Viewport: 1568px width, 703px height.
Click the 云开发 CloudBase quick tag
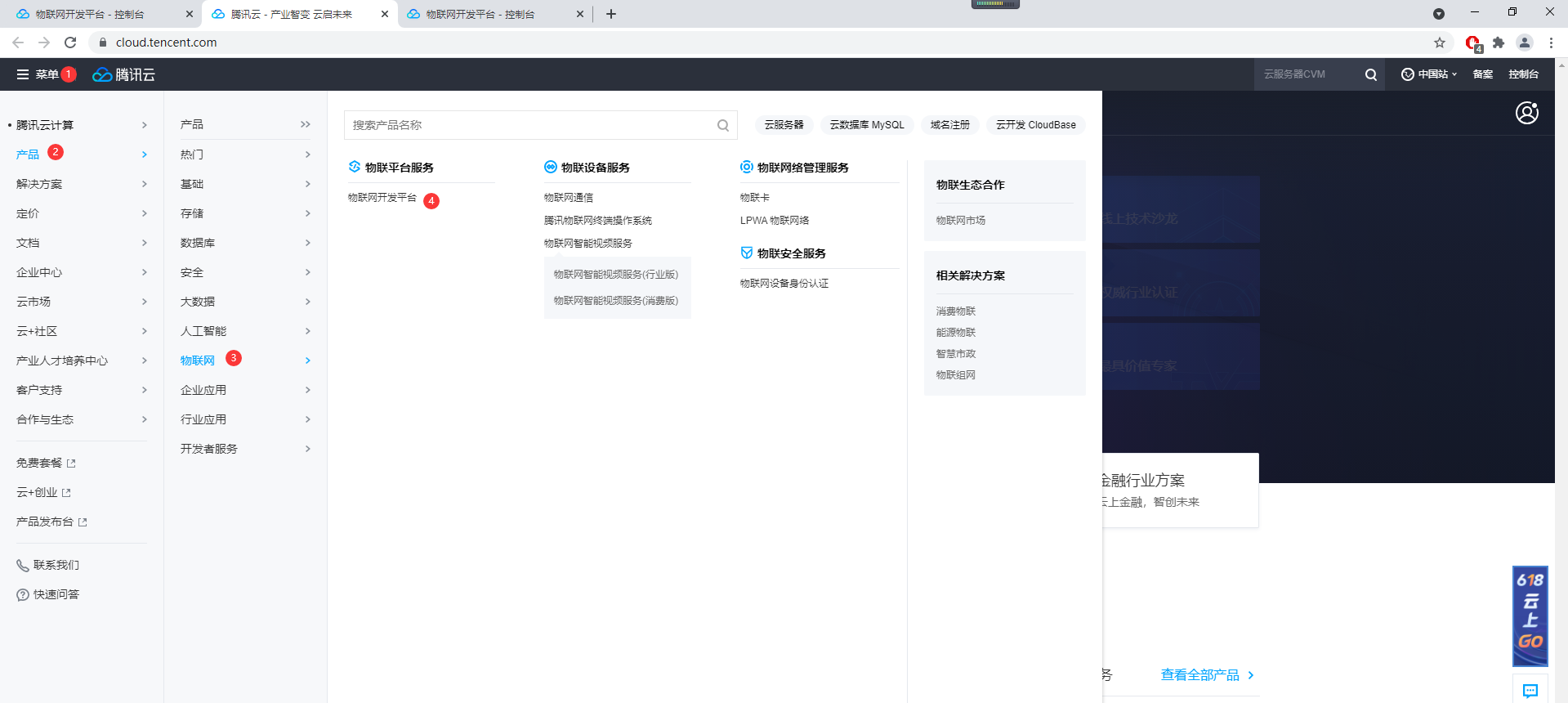(1036, 125)
